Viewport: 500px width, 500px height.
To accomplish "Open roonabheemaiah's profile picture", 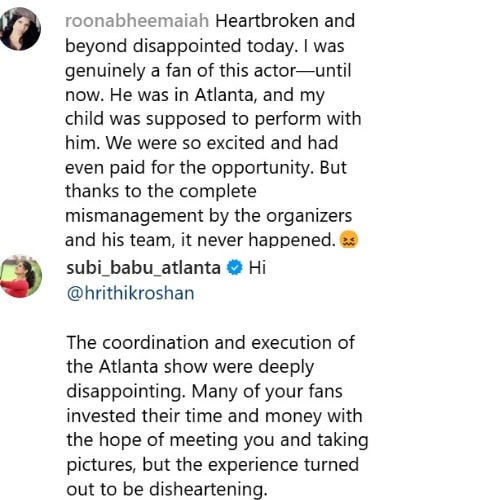I will tap(20, 29).
